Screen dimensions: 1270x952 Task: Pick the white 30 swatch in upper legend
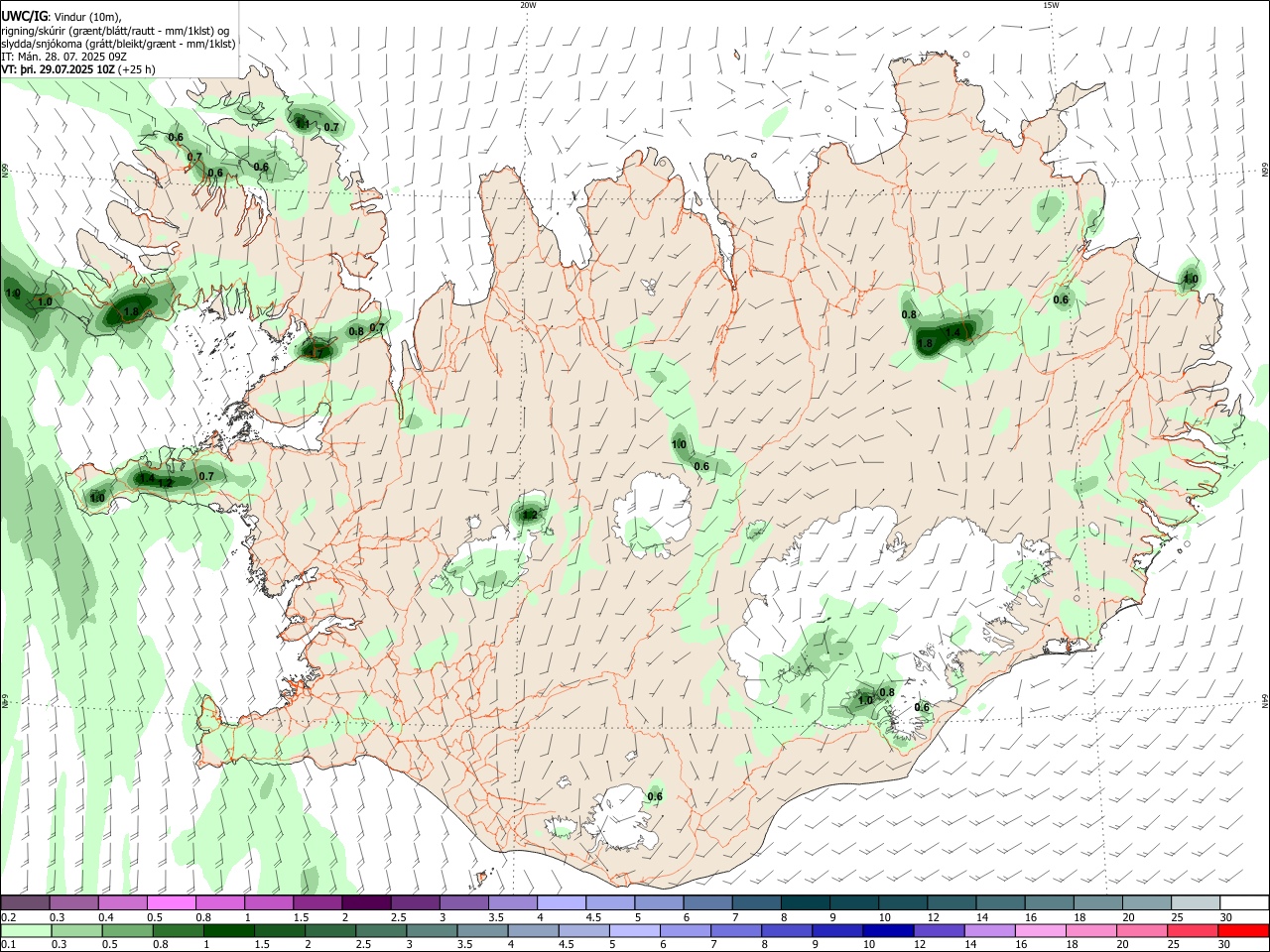1244,902
